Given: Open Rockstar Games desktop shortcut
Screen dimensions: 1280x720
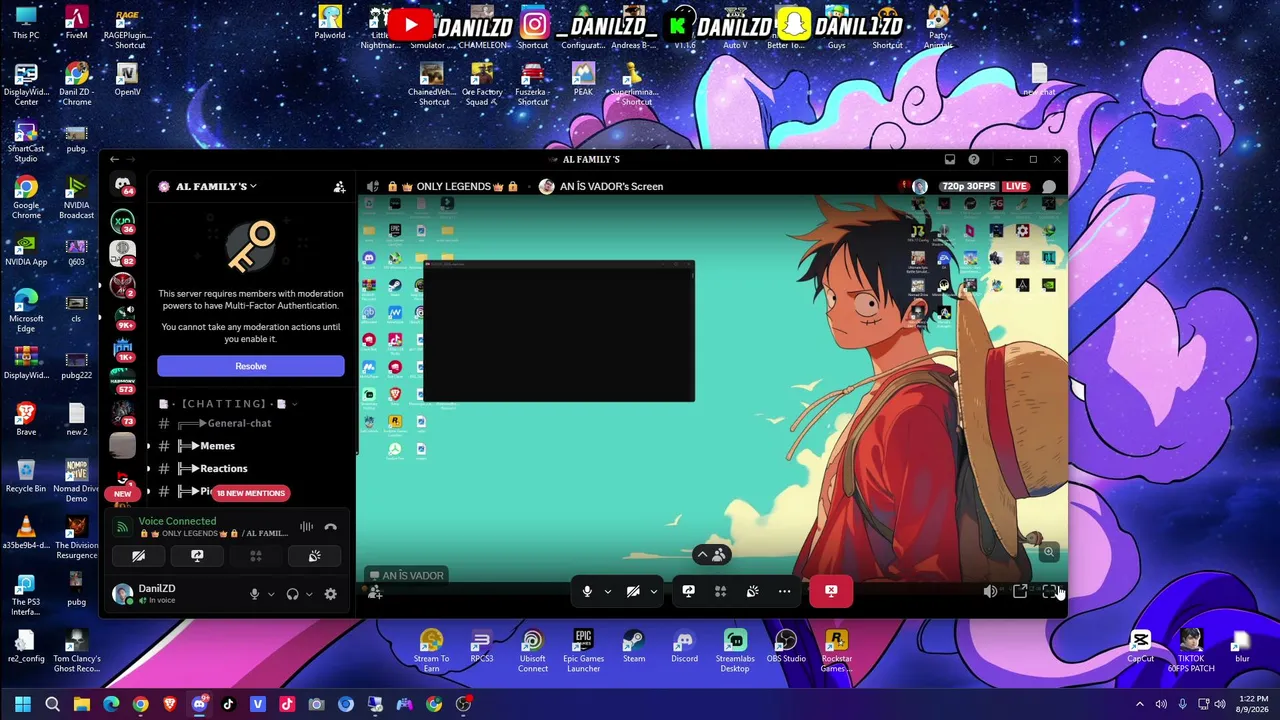Looking at the screenshot, I should (x=836, y=650).
